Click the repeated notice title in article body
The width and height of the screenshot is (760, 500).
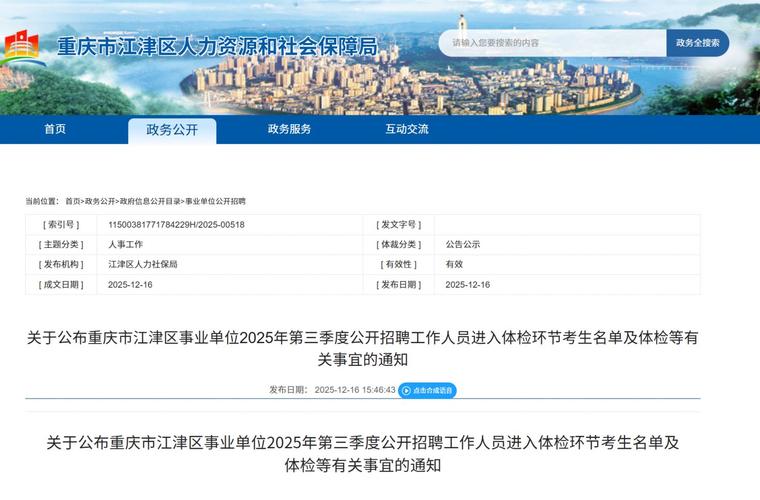[363, 454]
